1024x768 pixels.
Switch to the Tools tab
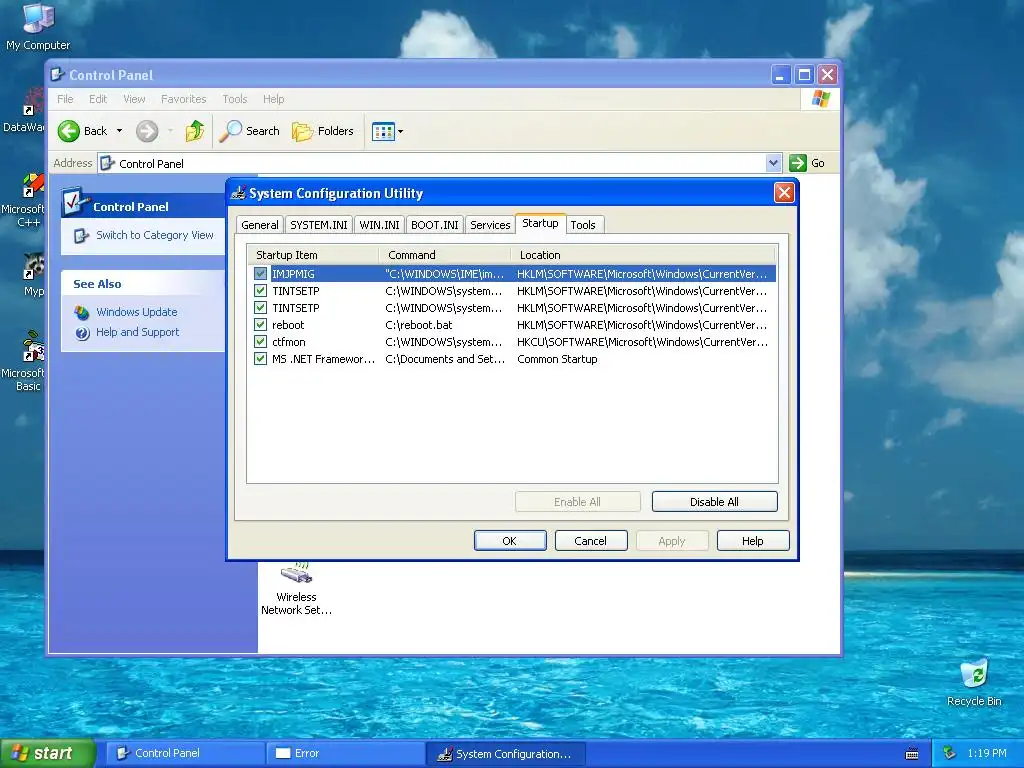[583, 225]
